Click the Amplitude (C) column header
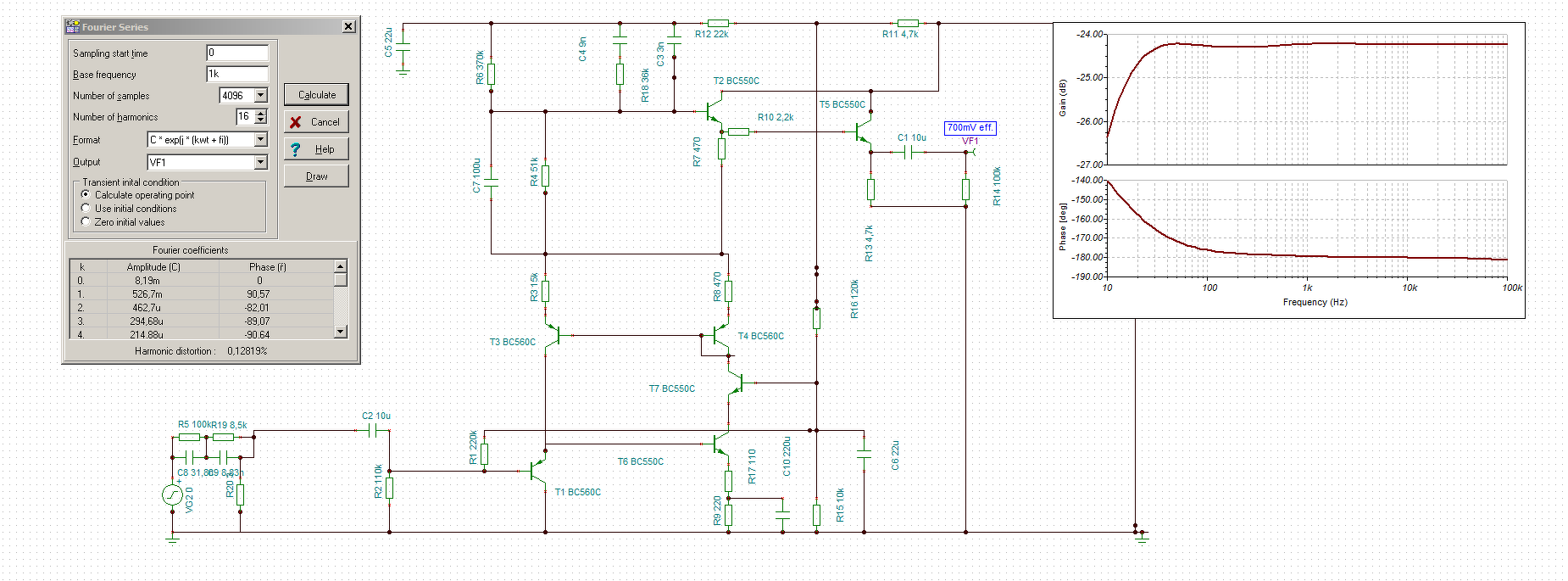Image resolution: width=1568 pixels, height=581 pixels. (153, 266)
